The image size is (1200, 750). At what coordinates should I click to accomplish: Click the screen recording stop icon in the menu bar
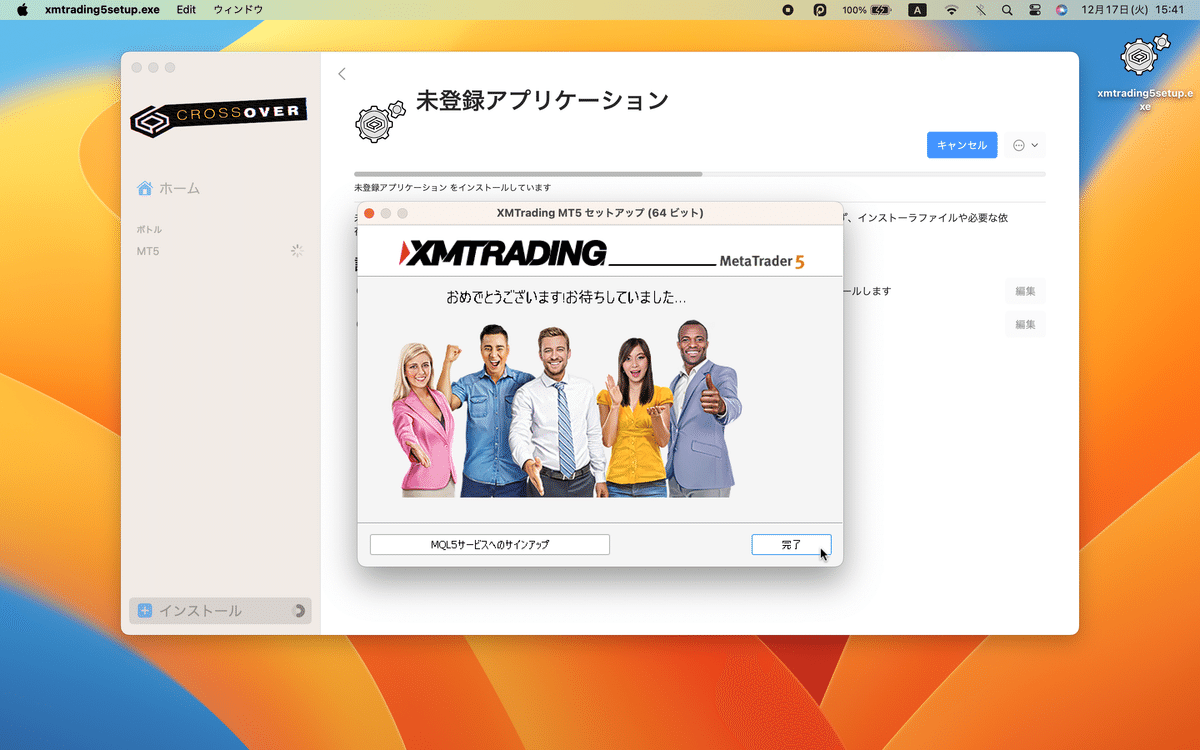coord(788,9)
